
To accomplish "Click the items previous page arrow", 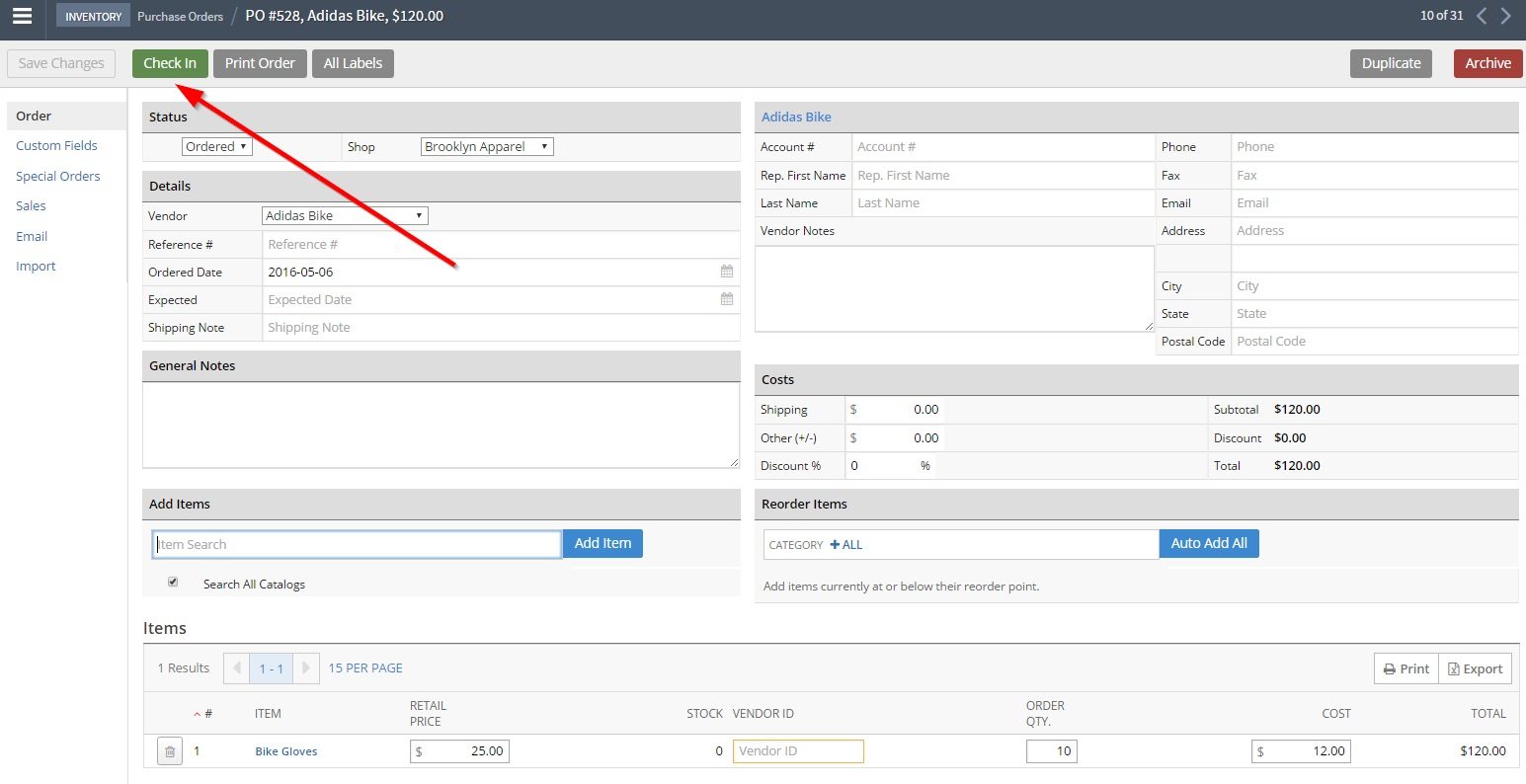I will 237,668.
